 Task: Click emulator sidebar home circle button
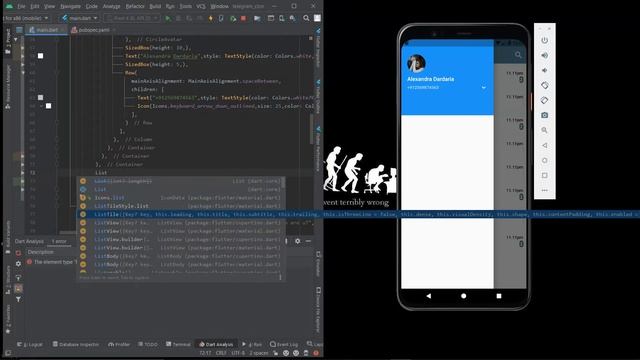point(544,160)
